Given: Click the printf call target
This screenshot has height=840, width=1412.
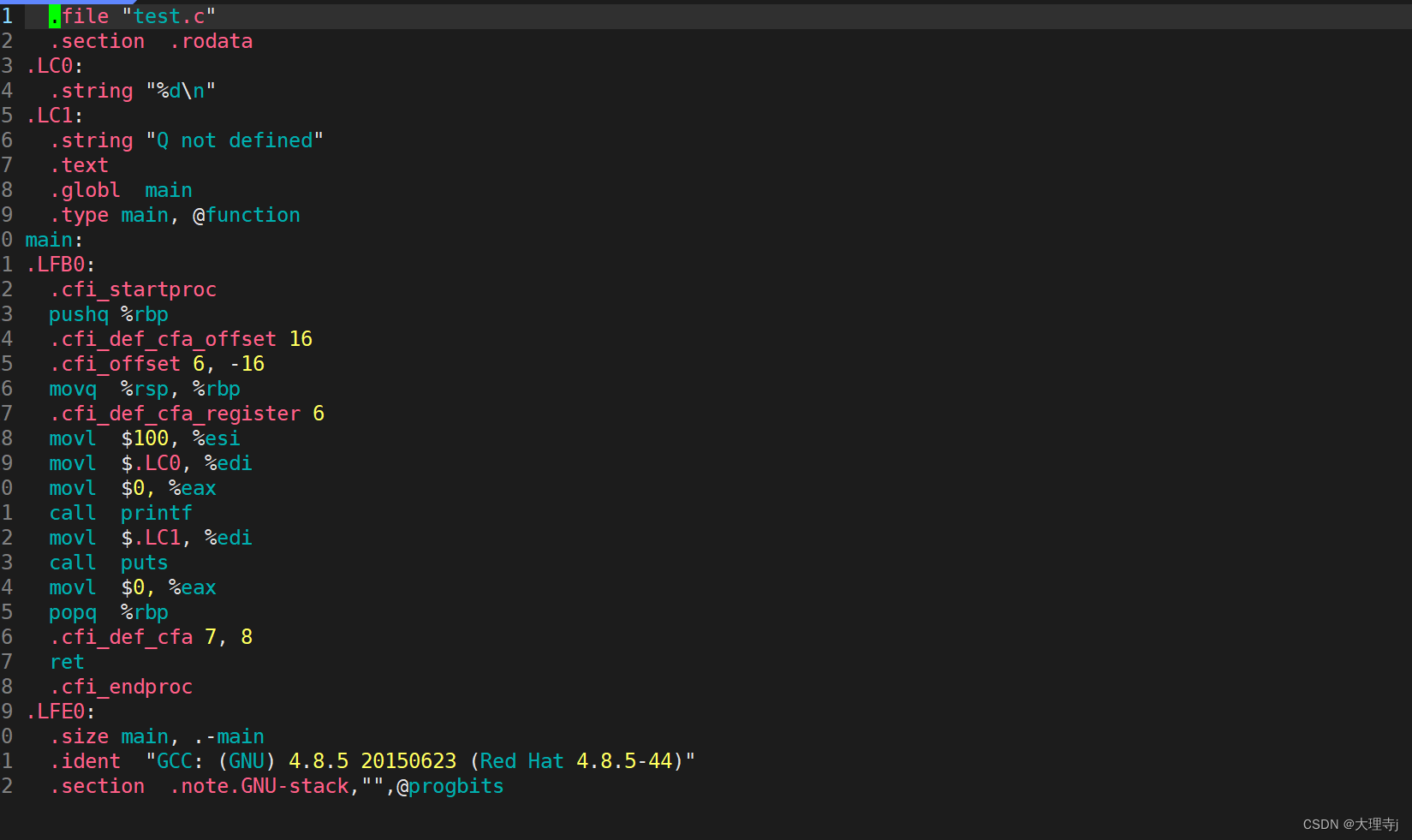Looking at the screenshot, I should pyautogui.click(x=156, y=513).
